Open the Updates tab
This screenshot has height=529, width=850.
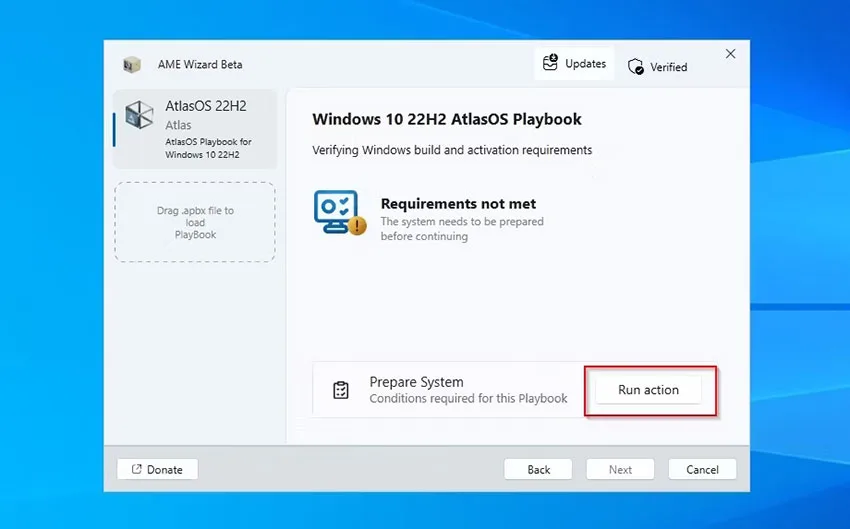pyautogui.click(x=574, y=63)
